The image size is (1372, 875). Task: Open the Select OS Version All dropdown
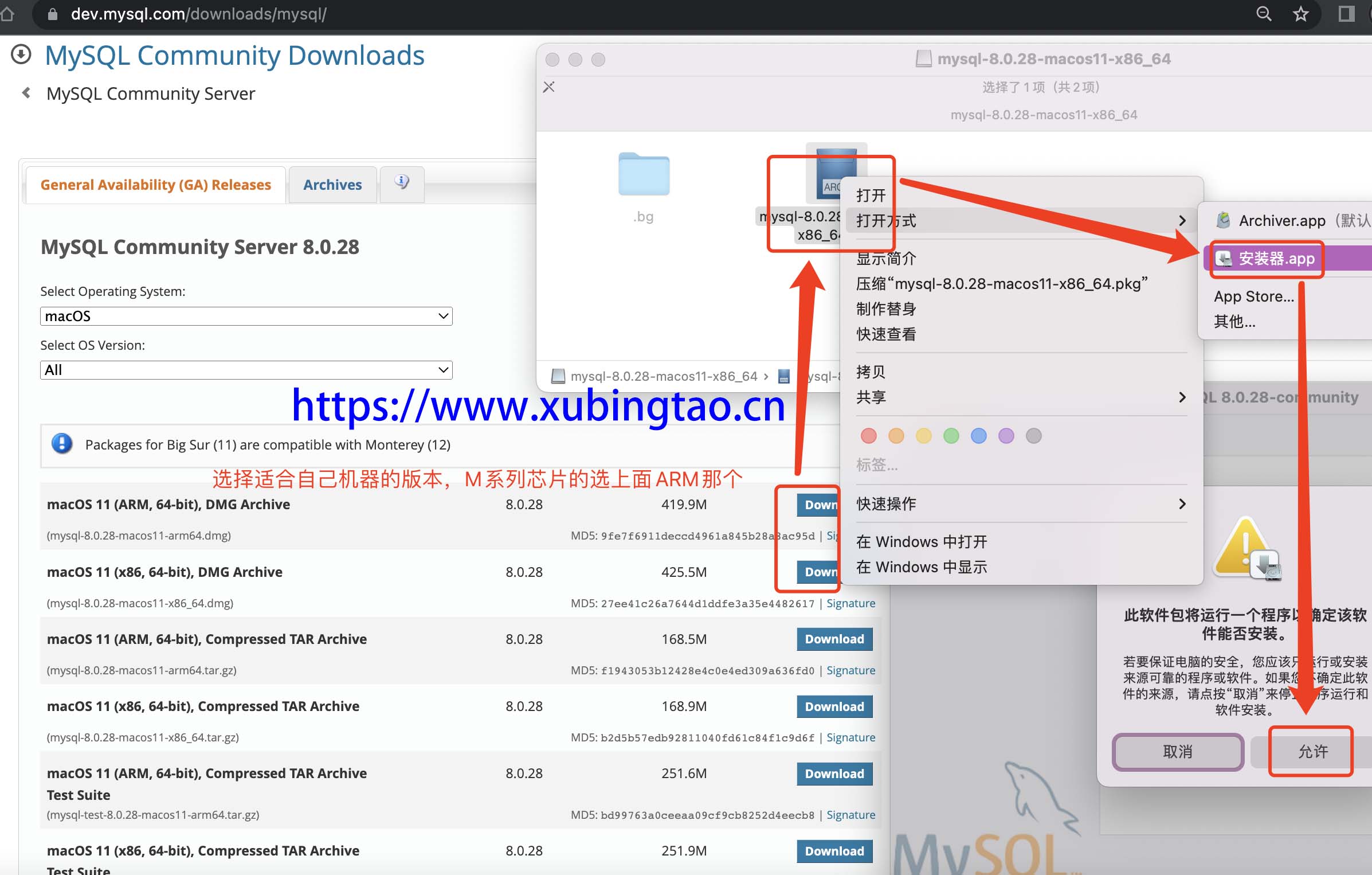coord(246,370)
